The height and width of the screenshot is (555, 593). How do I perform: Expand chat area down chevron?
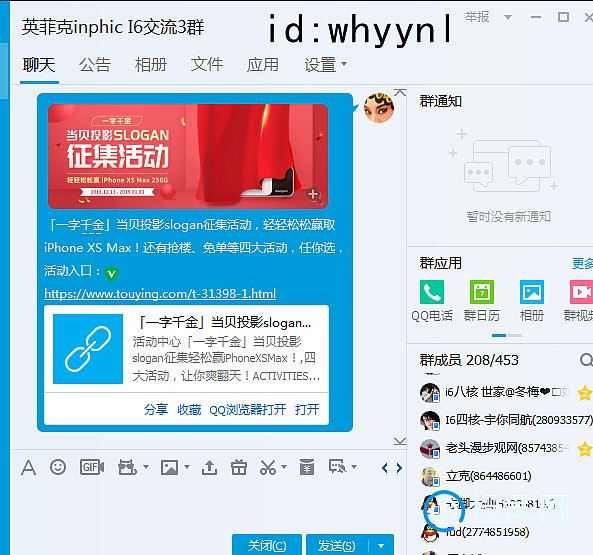400,441
